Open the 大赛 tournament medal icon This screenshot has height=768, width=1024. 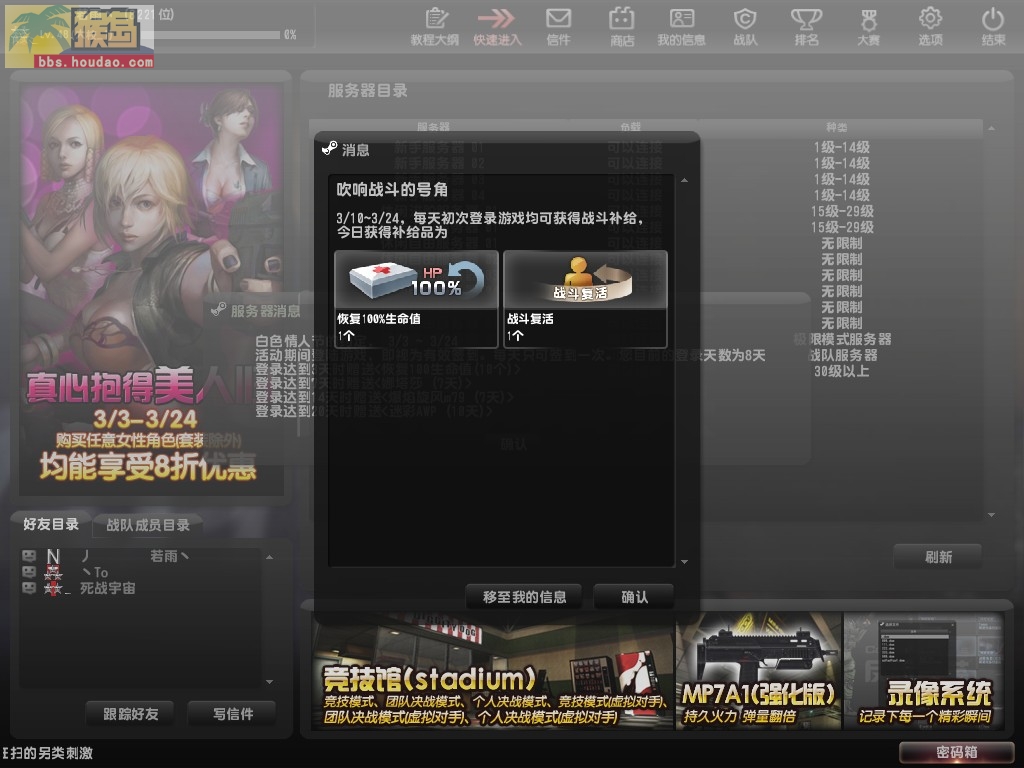[868, 26]
